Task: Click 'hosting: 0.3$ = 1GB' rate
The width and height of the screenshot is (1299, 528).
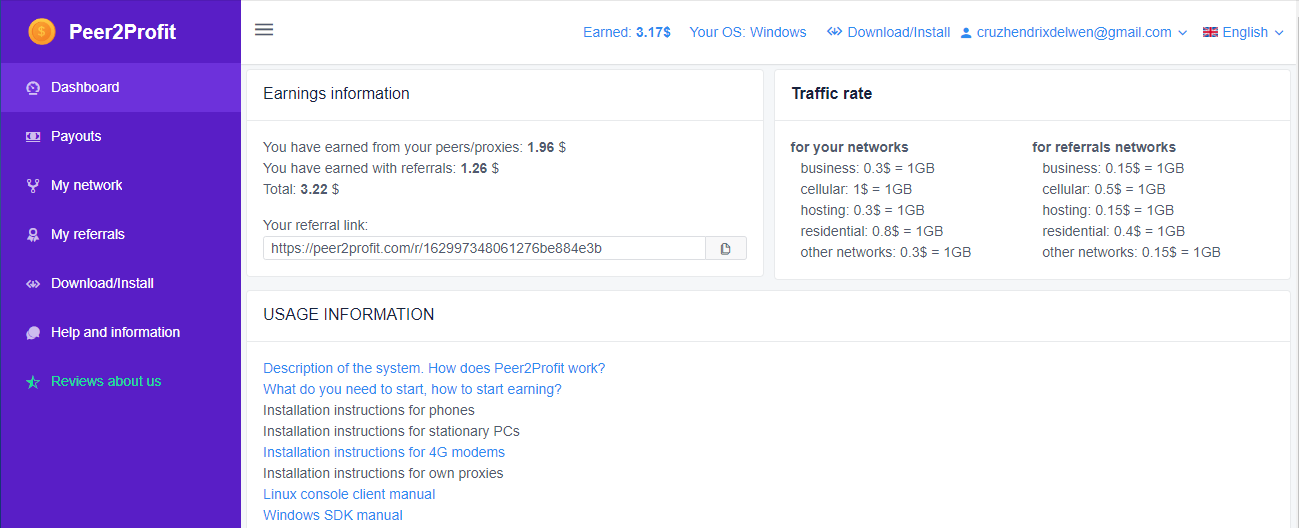Action: tap(862, 210)
